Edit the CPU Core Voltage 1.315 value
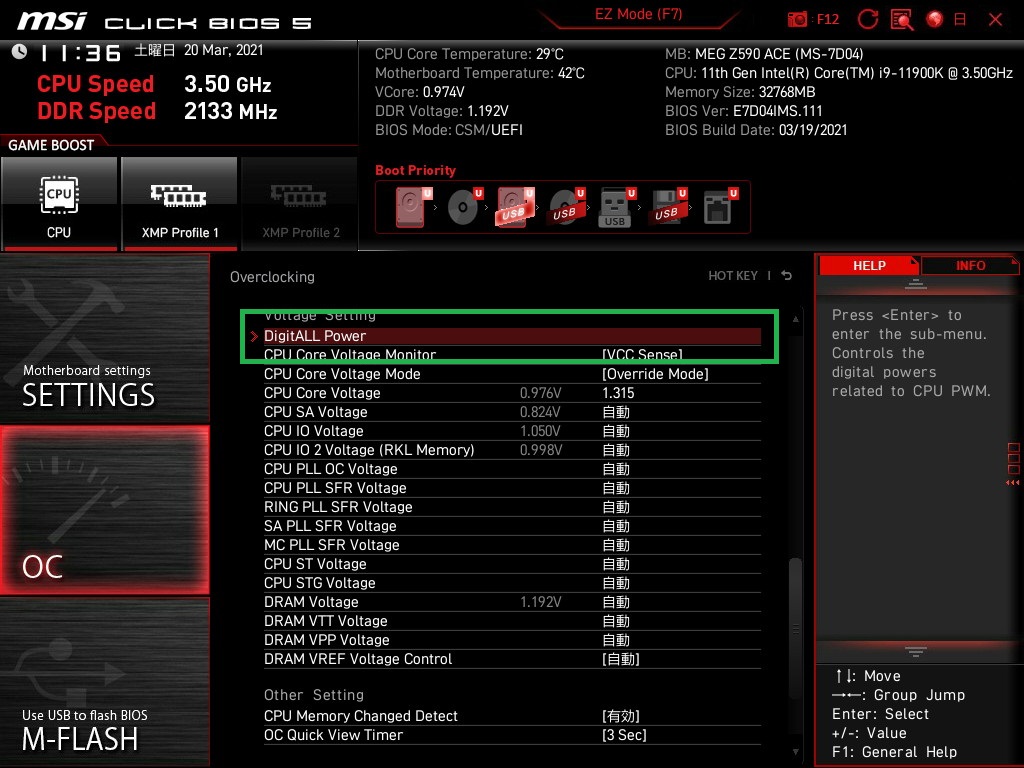The width and height of the screenshot is (1024, 768). click(618, 392)
